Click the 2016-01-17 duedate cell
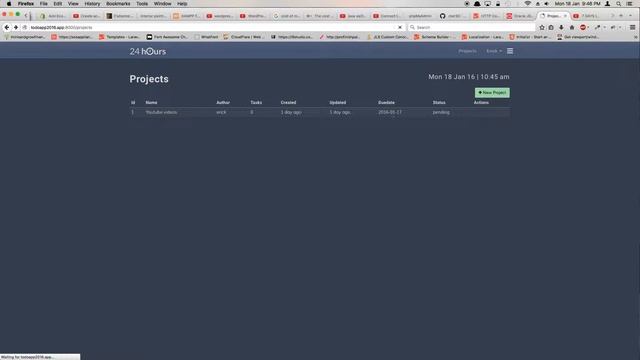Image resolution: width=640 pixels, height=360 pixels. (390, 112)
